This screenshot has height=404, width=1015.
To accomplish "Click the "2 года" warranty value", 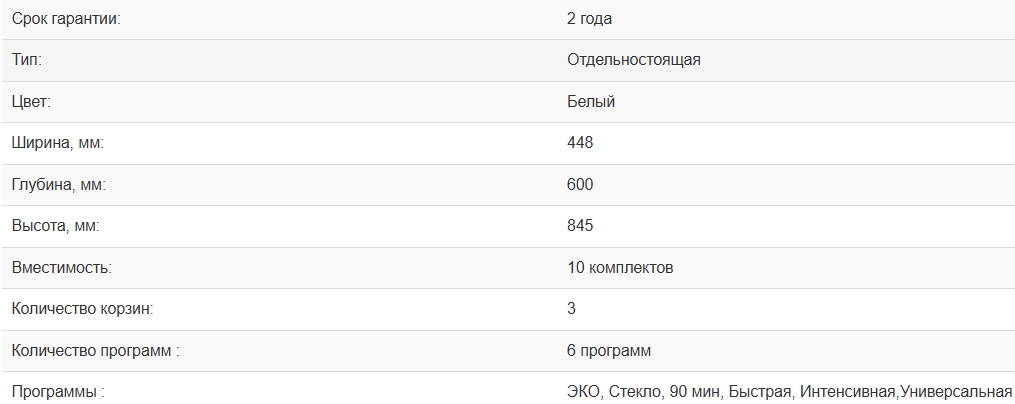I will coord(589,18).
